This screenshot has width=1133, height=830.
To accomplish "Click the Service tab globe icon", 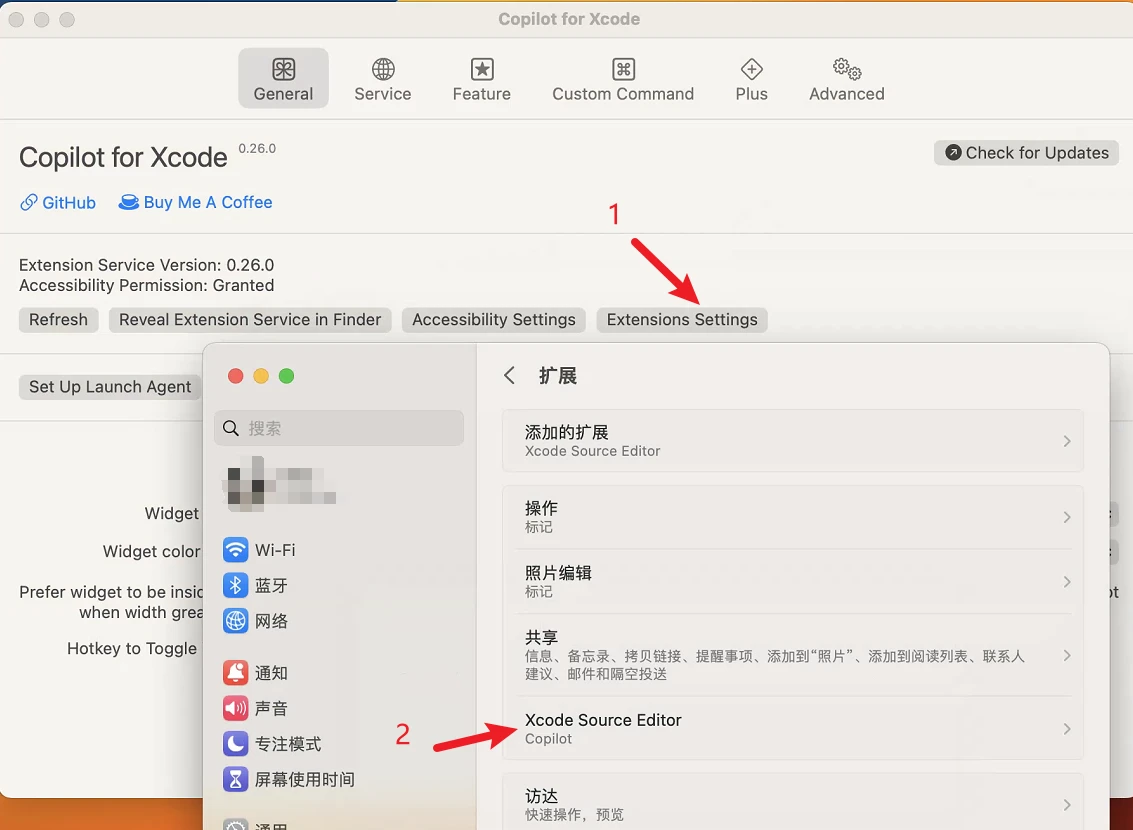I will click(383, 69).
